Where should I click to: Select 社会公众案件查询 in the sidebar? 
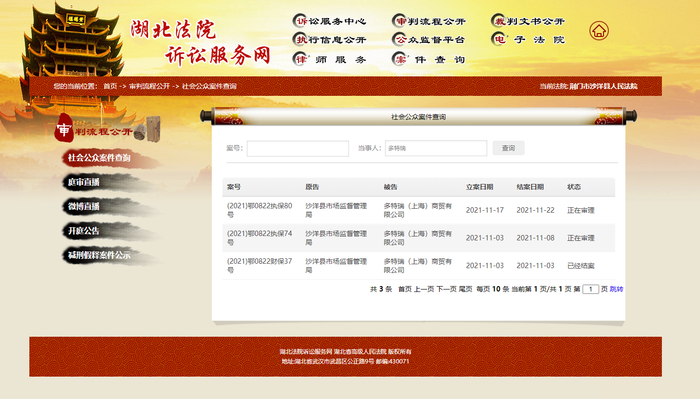click(99, 158)
